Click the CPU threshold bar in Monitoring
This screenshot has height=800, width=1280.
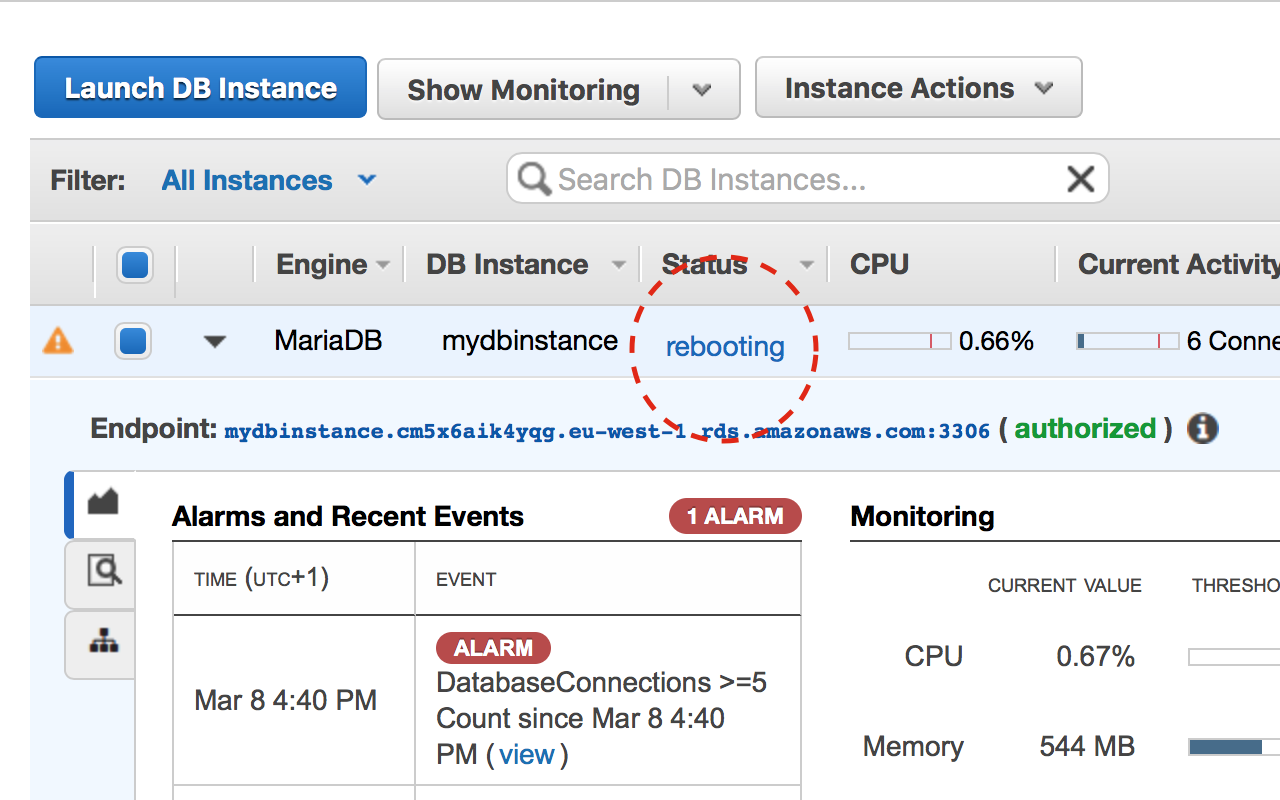(1234, 657)
